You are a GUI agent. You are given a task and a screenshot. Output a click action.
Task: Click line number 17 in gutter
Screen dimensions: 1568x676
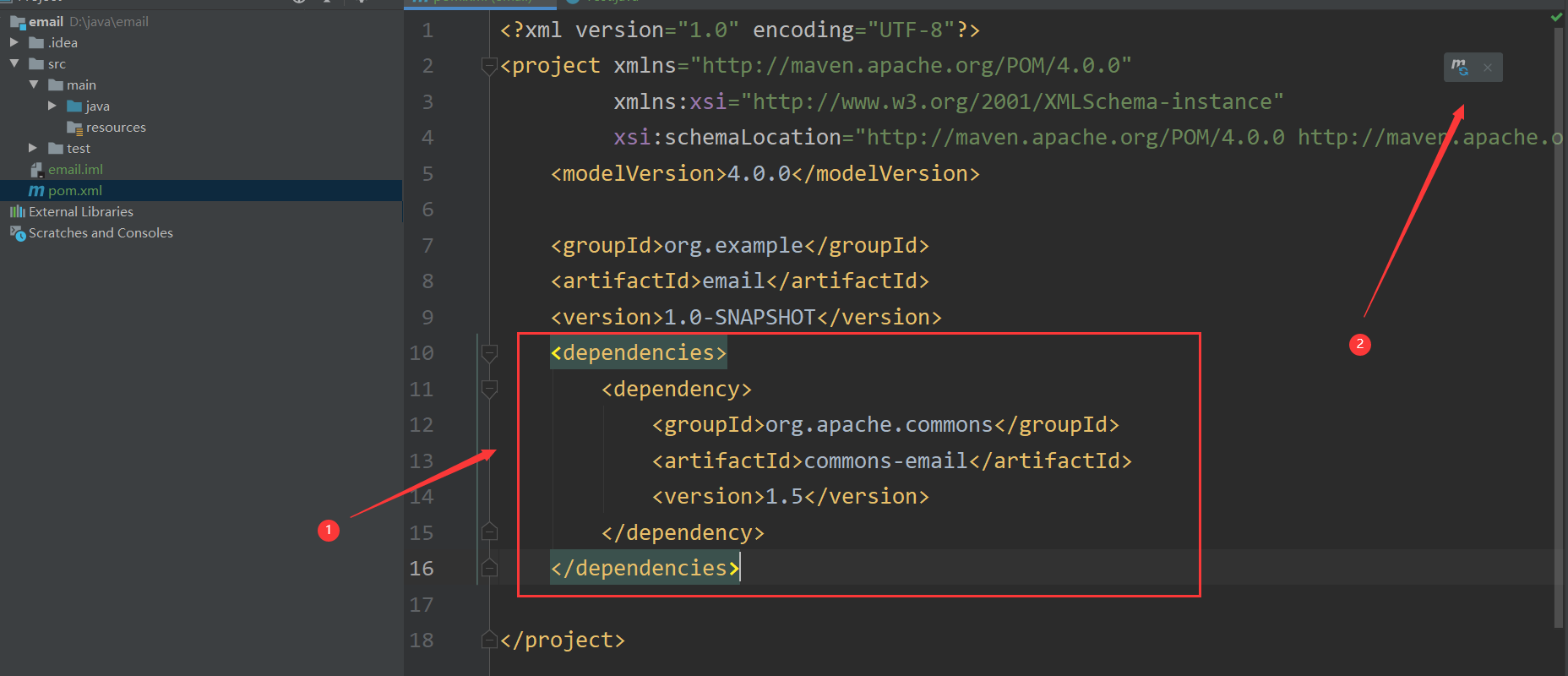(422, 605)
